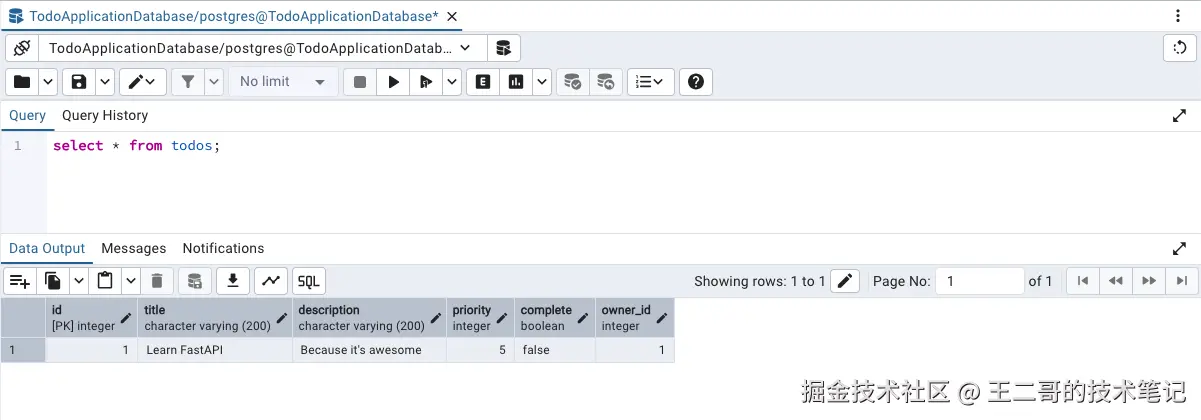Maximize the Data Output panel with expand arrows
This screenshot has height=420, width=1201.
tap(1179, 248)
